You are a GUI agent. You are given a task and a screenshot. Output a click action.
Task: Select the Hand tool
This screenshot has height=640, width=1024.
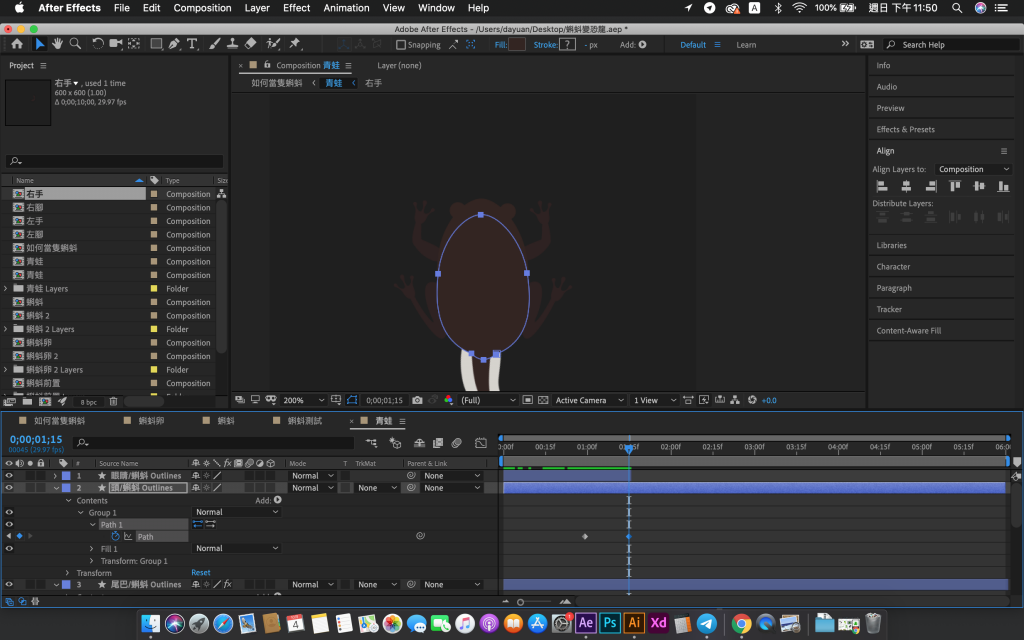point(58,44)
